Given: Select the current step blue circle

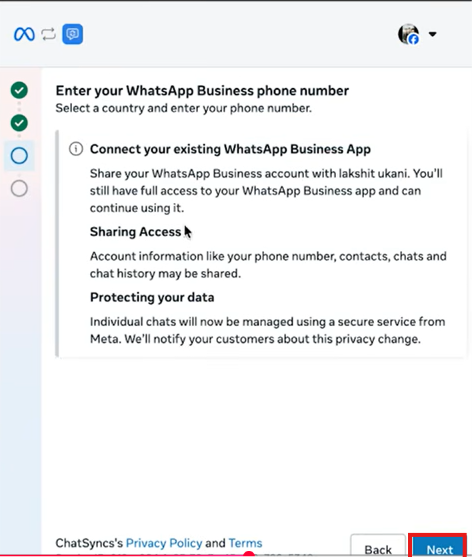Looking at the screenshot, I should 19,156.
